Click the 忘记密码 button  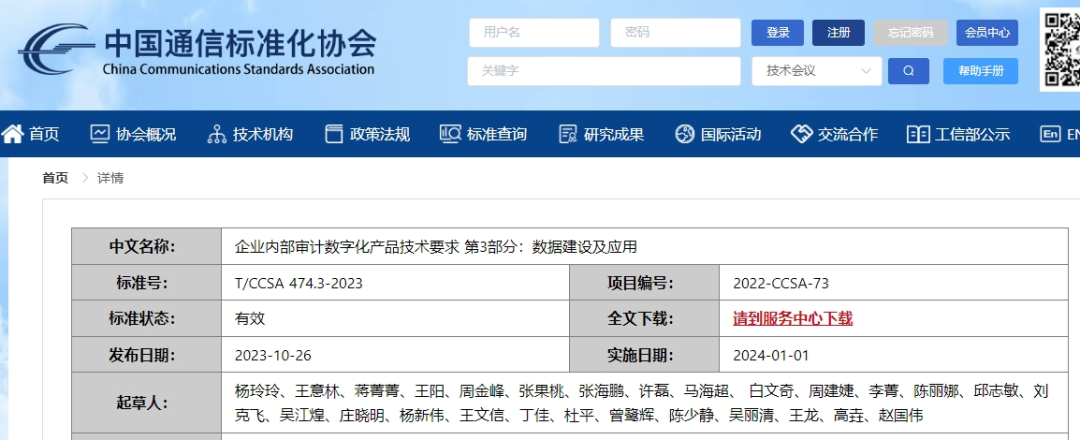(x=911, y=32)
